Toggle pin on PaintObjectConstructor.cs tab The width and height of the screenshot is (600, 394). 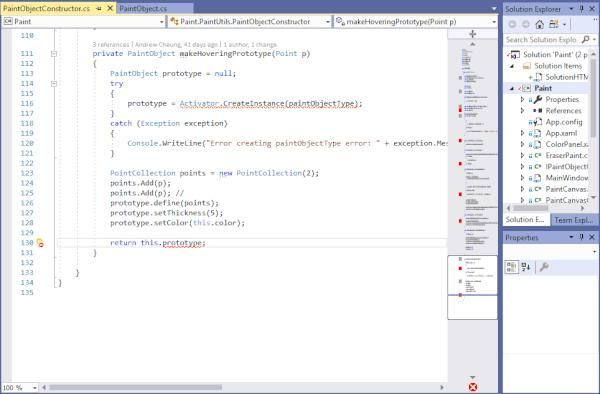click(x=99, y=8)
